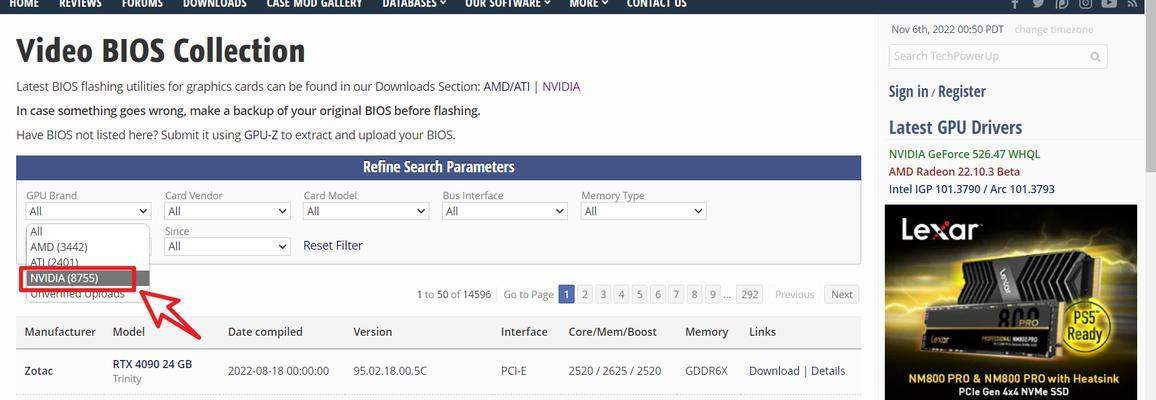Open the Instagram icon

coord(1085,4)
